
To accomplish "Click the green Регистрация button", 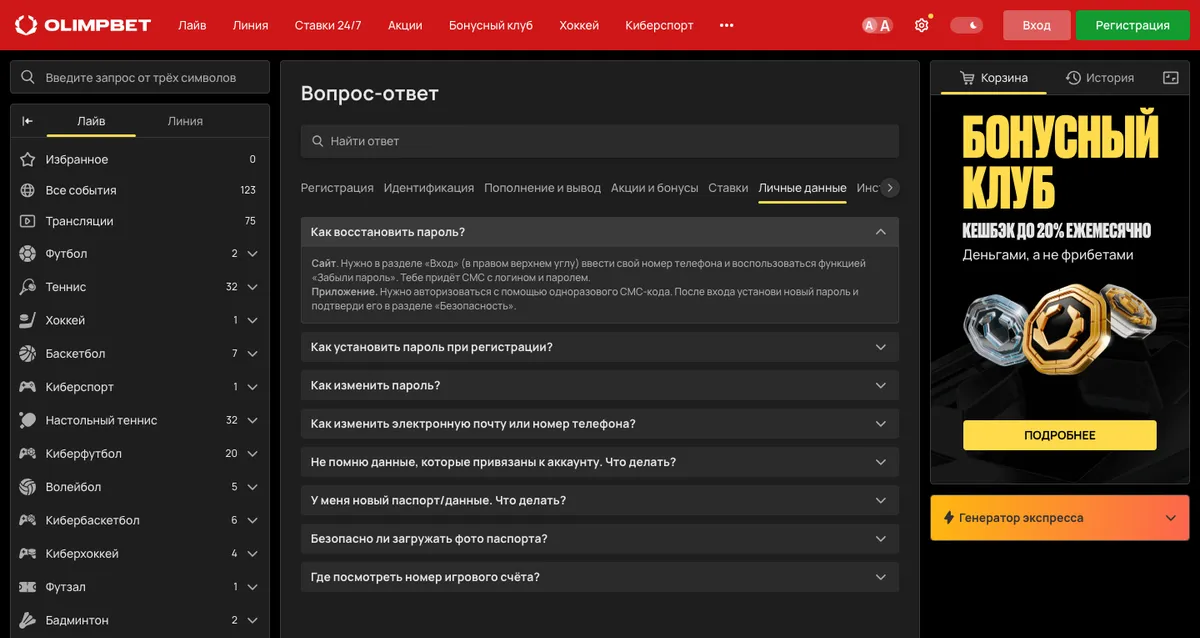I will pyautogui.click(x=1133, y=25).
